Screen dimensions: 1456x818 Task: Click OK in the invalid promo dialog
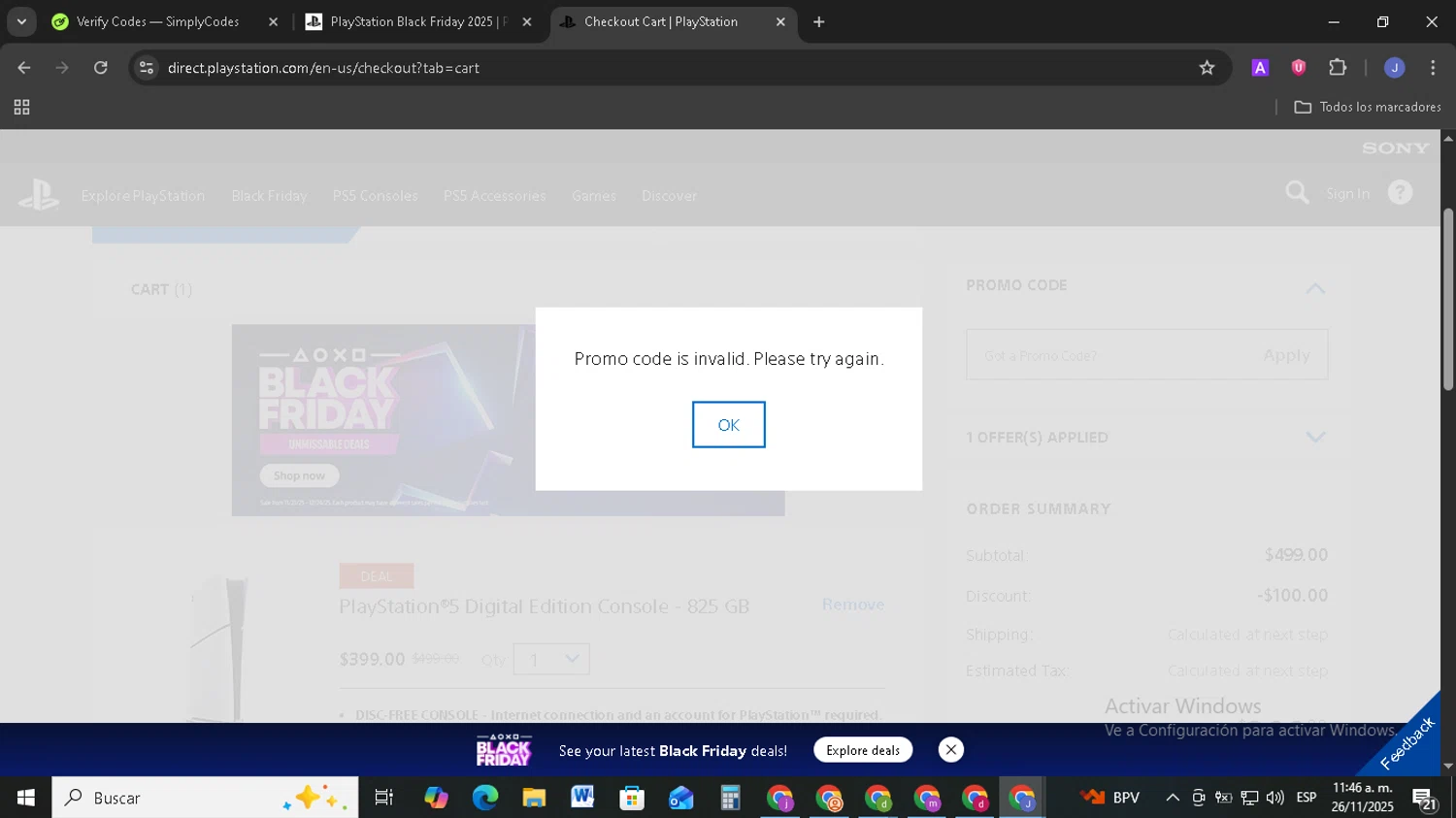tap(728, 425)
